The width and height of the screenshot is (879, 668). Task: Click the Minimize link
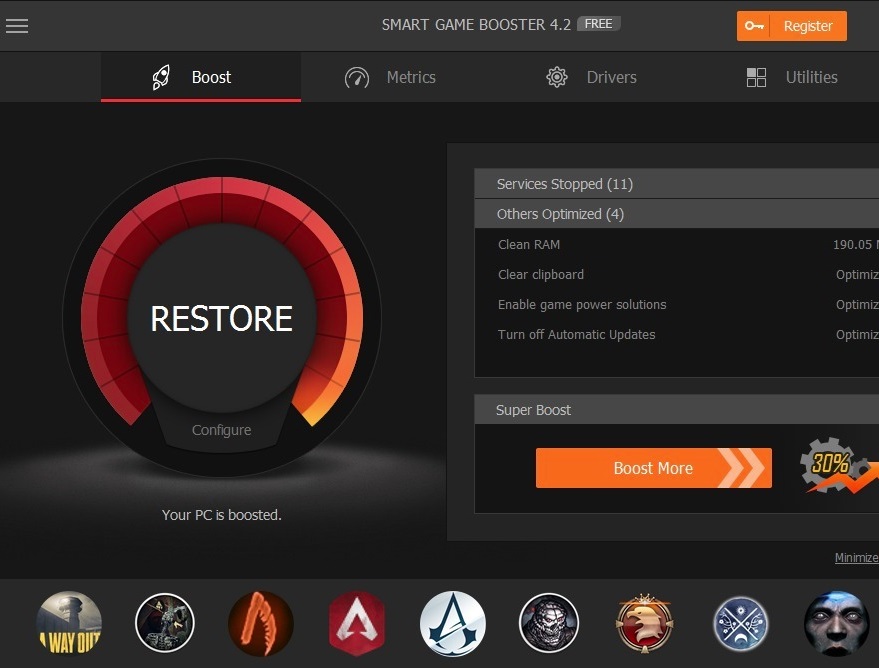pos(857,558)
